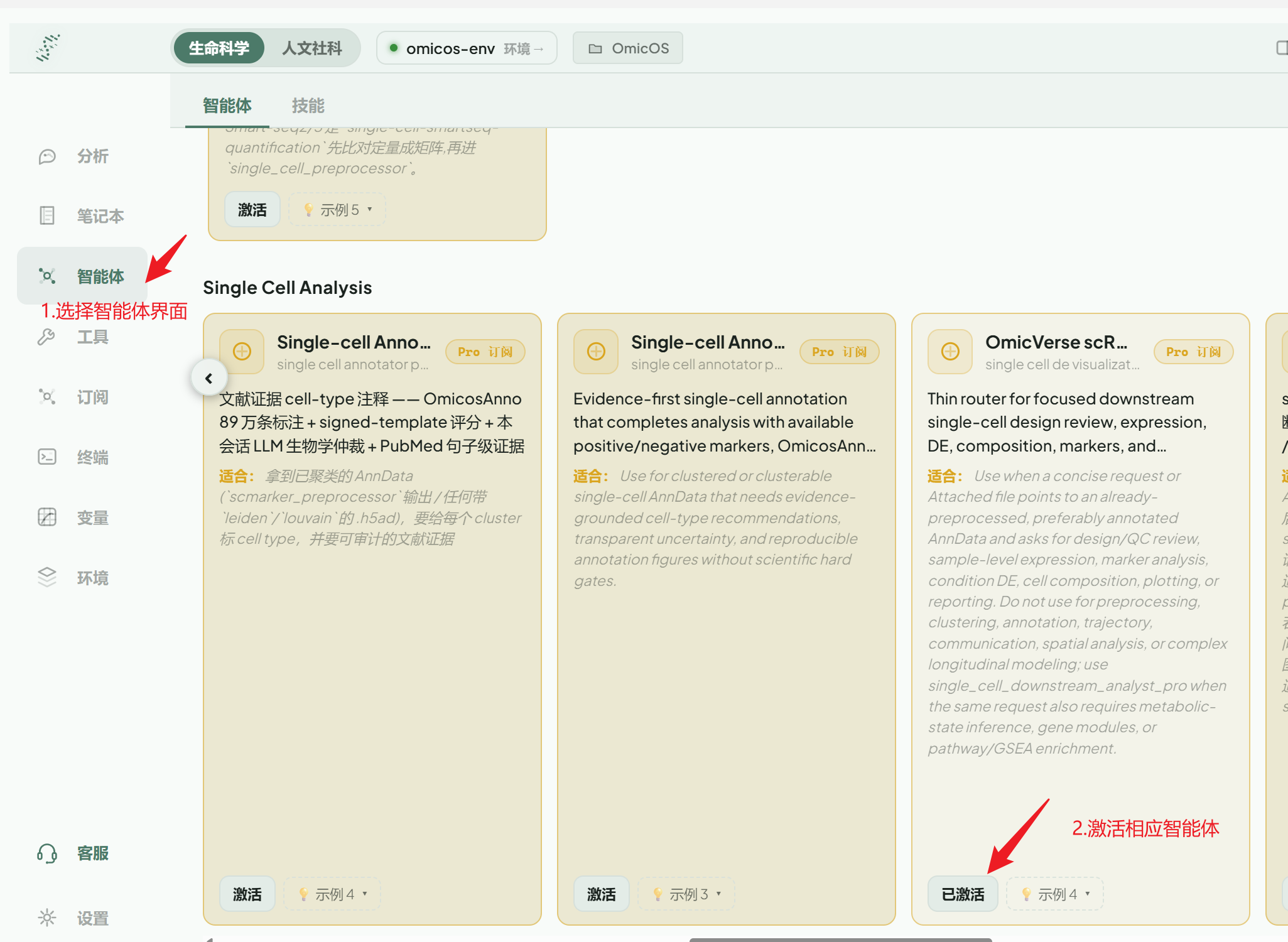The image size is (1288, 942).
Task: Open the 分析 chat icon in sidebar
Action: (47, 156)
